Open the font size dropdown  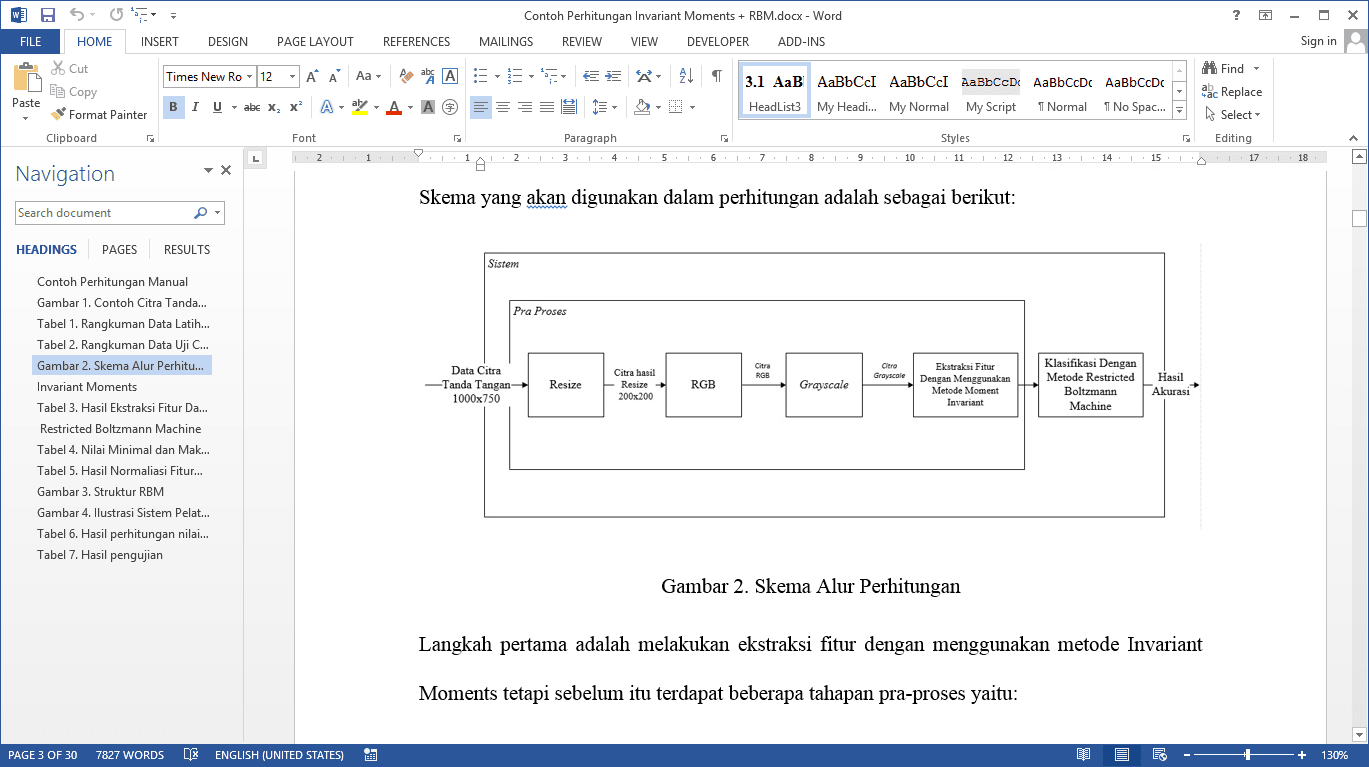293,77
